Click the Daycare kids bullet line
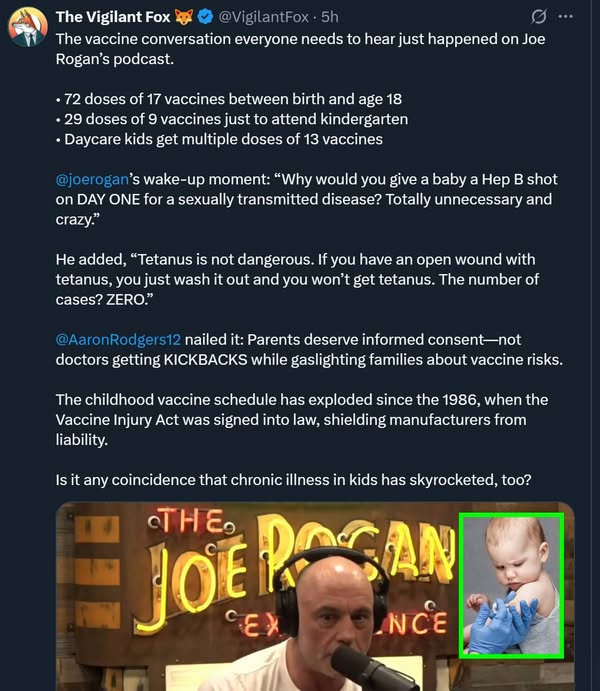Viewport: 600px width, 691px height. 219,139
